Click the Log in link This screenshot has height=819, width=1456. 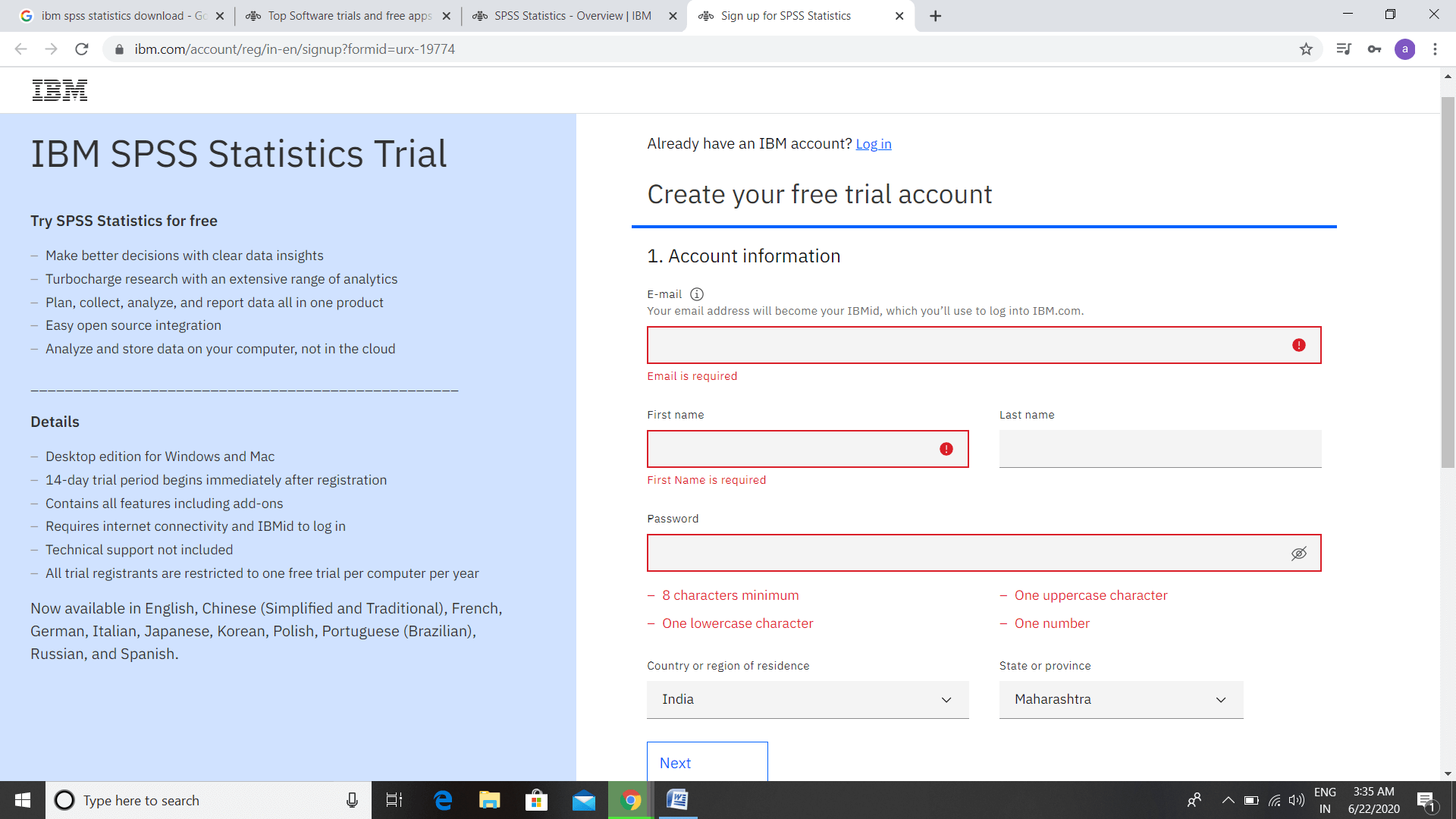(872, 143)
